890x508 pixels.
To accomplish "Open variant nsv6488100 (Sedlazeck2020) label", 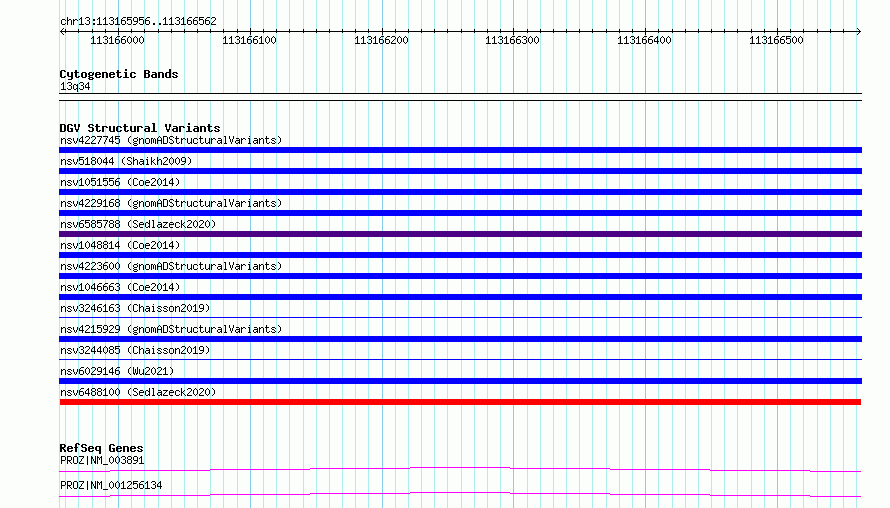I will (x=138, y=392).
